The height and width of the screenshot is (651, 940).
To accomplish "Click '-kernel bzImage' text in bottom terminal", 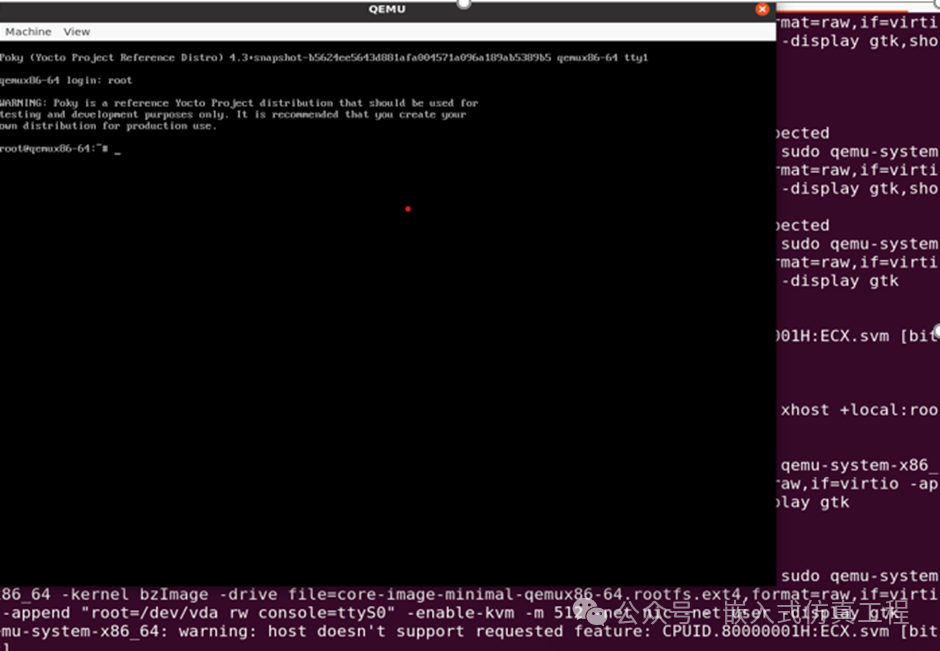I will click(135, 594).
